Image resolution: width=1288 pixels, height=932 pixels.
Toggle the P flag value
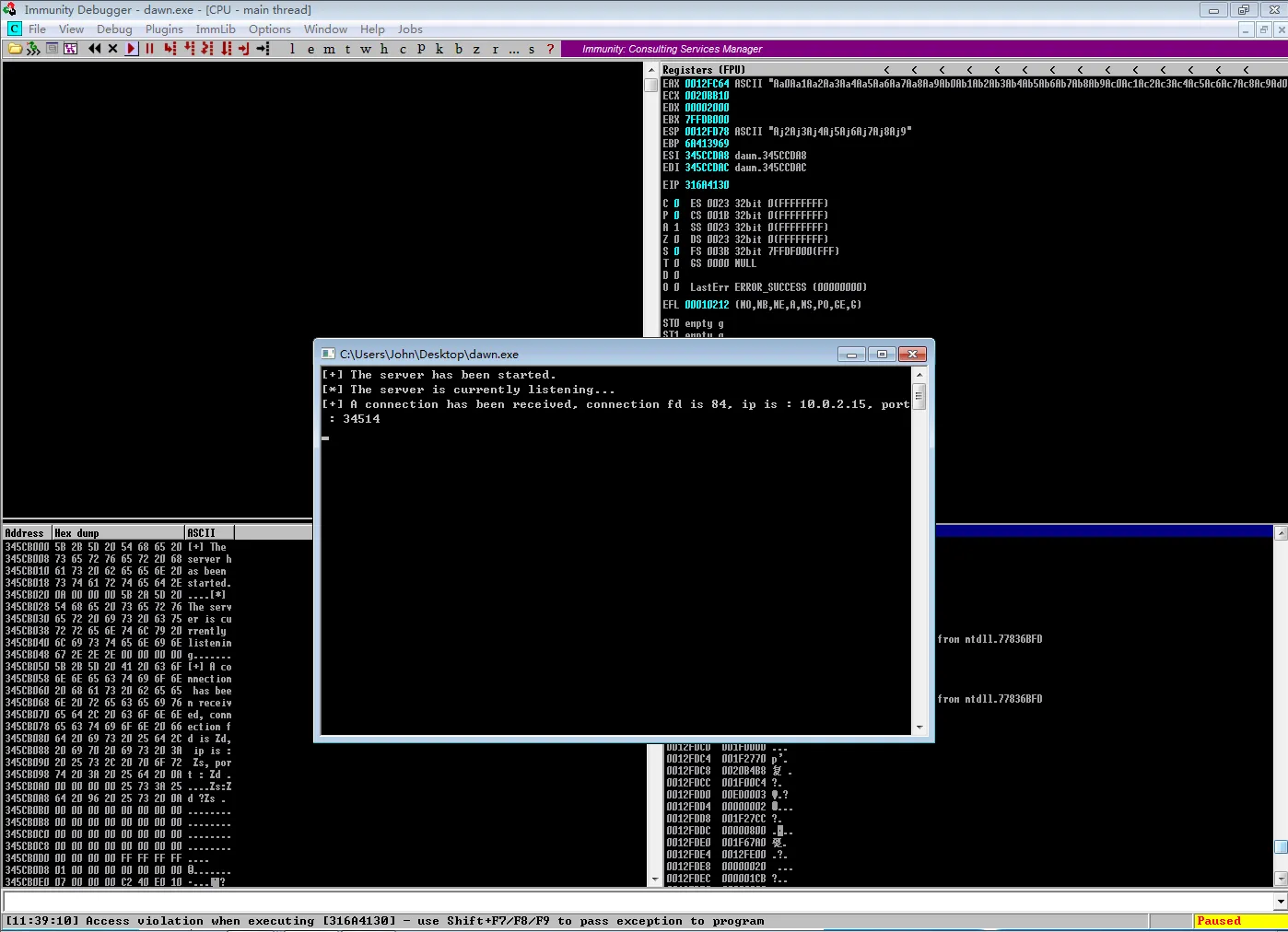(676, 216)
